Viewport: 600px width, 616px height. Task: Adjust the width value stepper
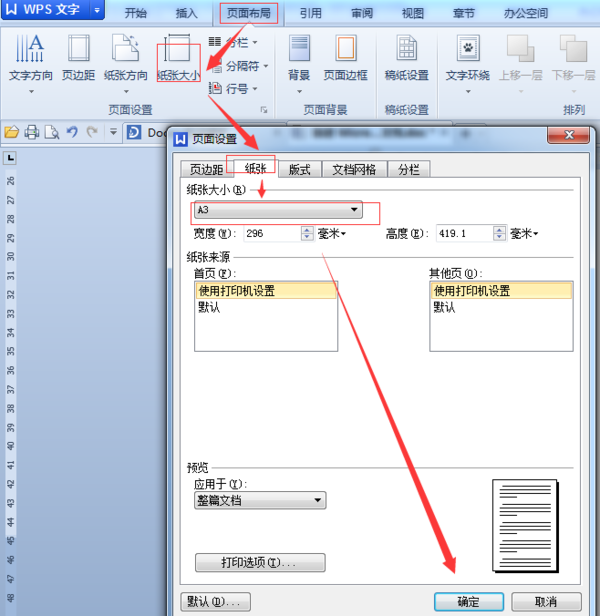tap(307, 234)
